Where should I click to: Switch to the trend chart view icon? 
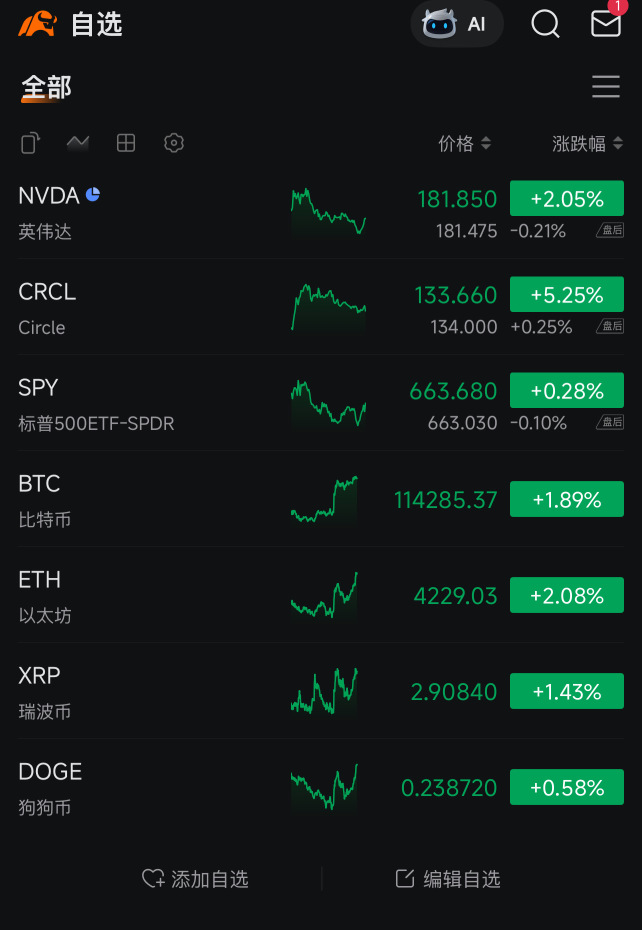pos(78,143)
